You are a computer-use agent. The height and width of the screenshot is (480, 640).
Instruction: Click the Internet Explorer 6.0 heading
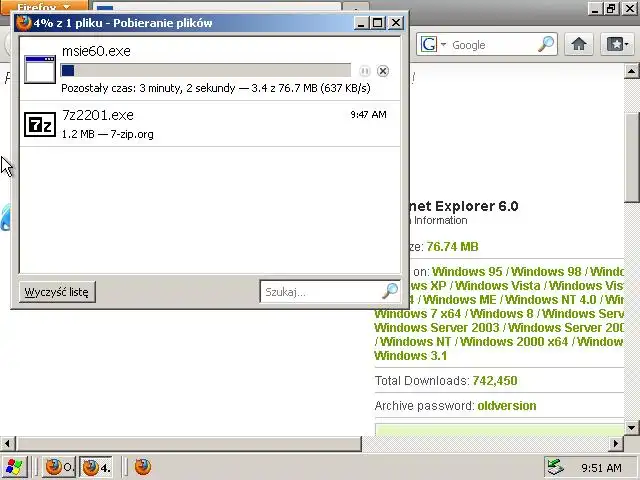click(464, 206)
